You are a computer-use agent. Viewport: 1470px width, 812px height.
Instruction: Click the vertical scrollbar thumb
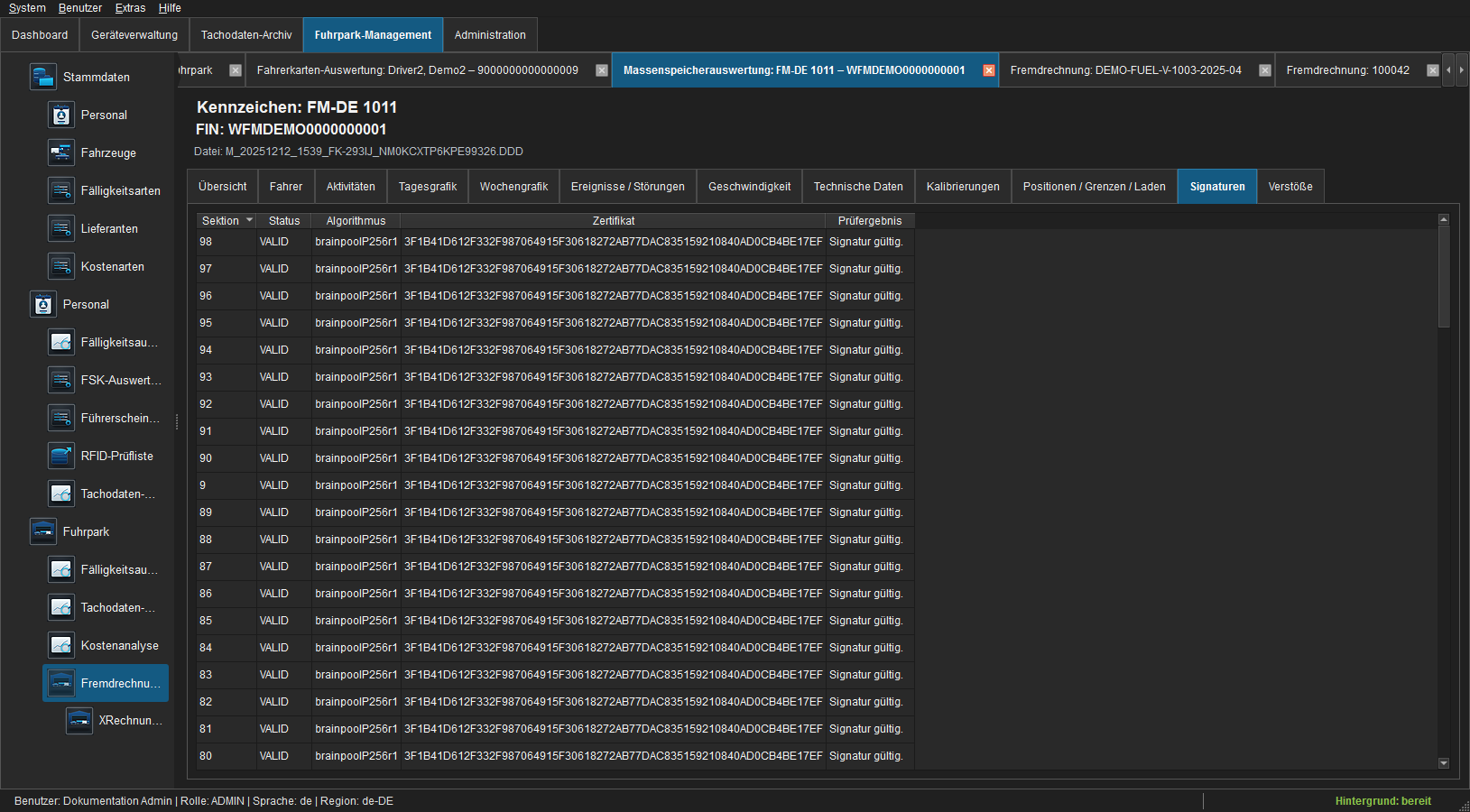tap(1444, 276)
